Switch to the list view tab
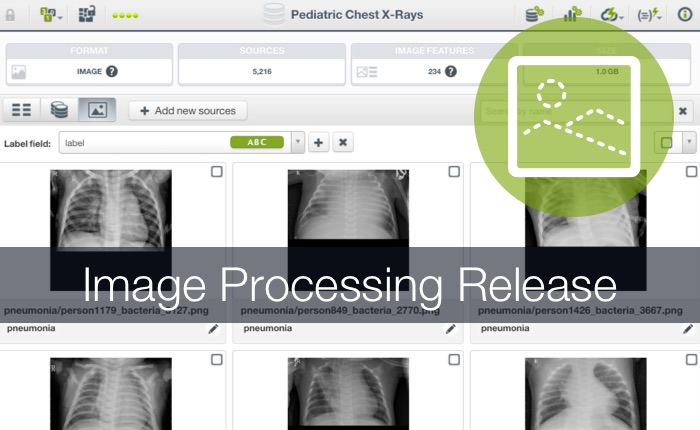This screenshot has width=700, height=430. pos(21,110)
